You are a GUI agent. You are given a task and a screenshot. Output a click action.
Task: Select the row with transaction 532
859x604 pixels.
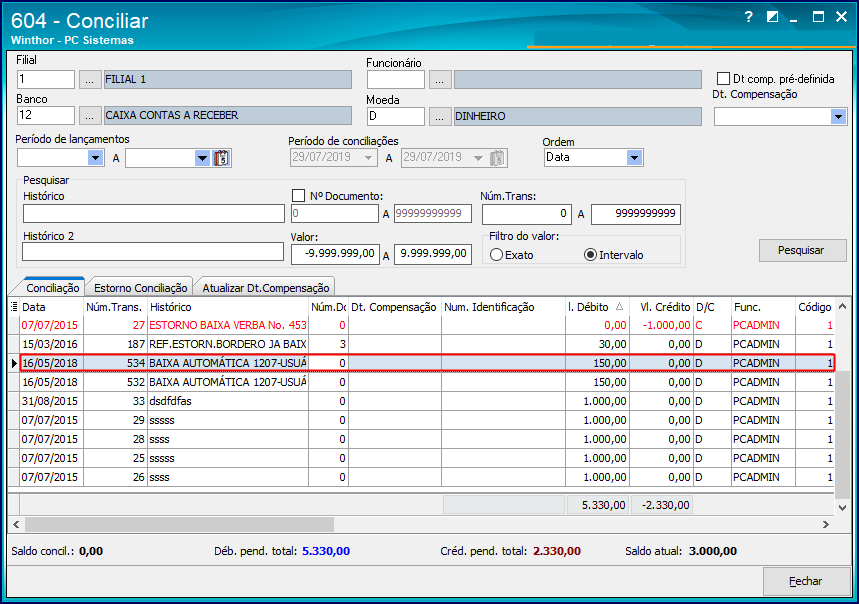tap(427, 382)
